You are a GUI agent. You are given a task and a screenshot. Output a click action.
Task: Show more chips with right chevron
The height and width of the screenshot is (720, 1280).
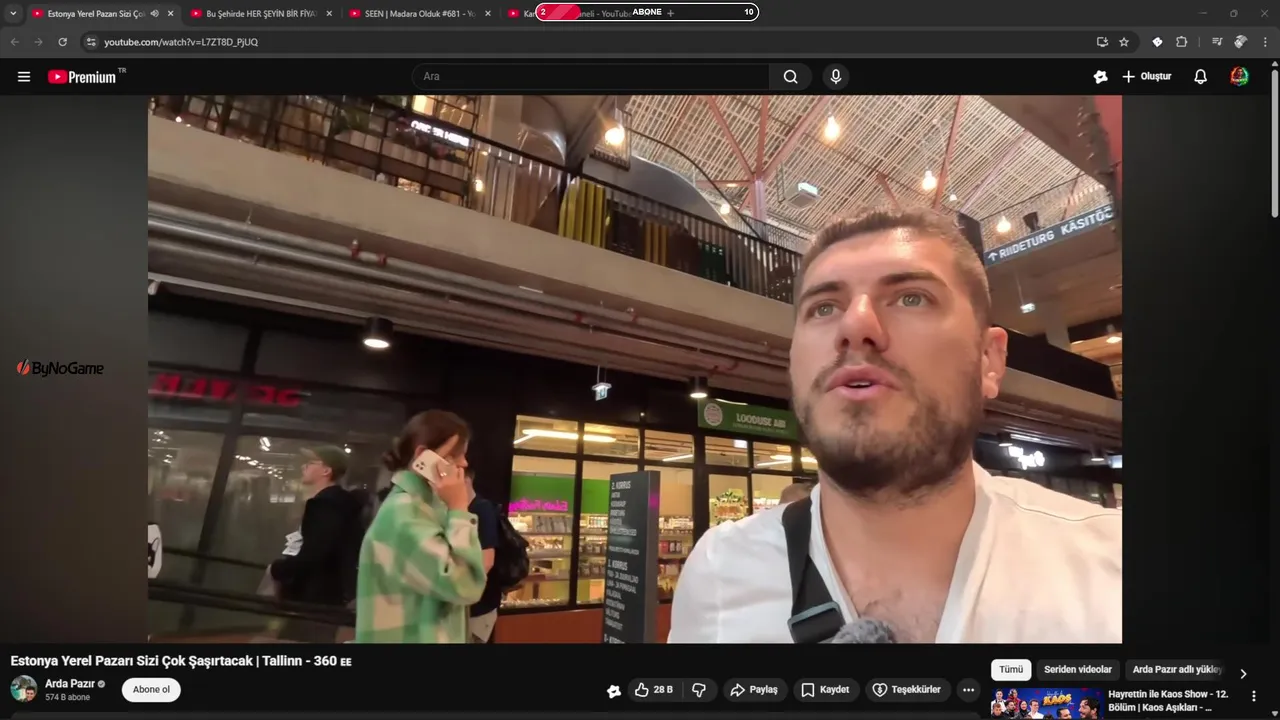(x=1243, y=674)
